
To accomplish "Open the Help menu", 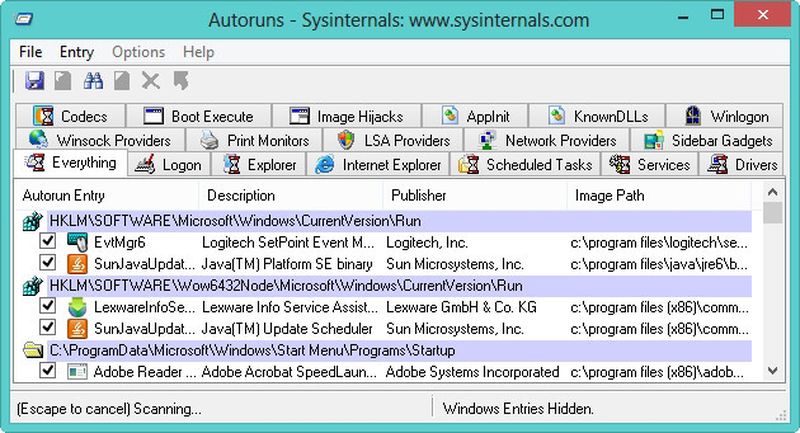I will coord(198,52).
